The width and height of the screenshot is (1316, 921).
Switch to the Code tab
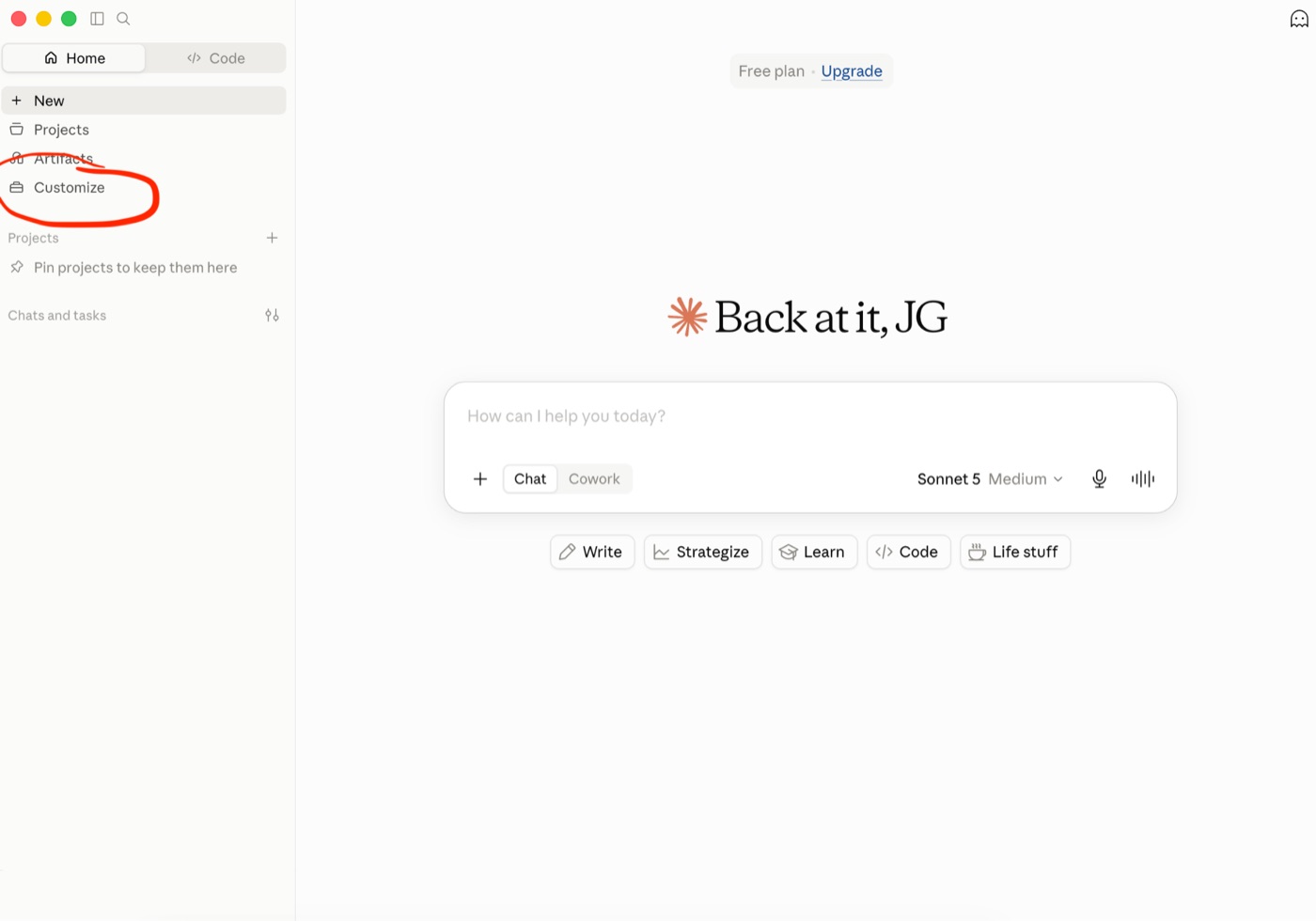(x=216, y=58)
